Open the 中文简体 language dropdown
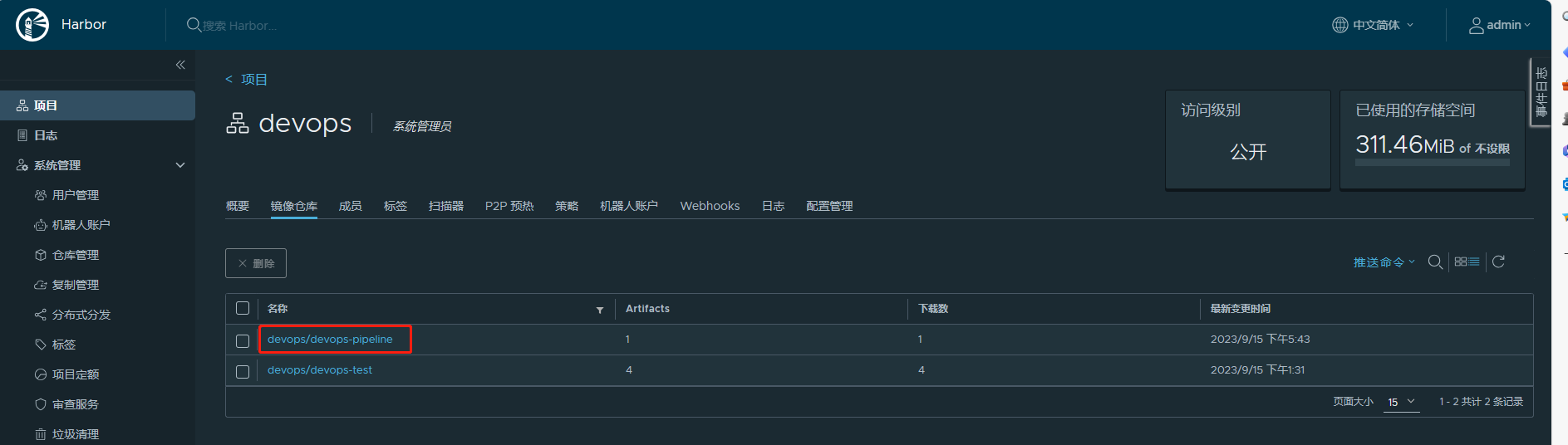Screen dimensions: 1568x445 click(x=1373, y=25)
